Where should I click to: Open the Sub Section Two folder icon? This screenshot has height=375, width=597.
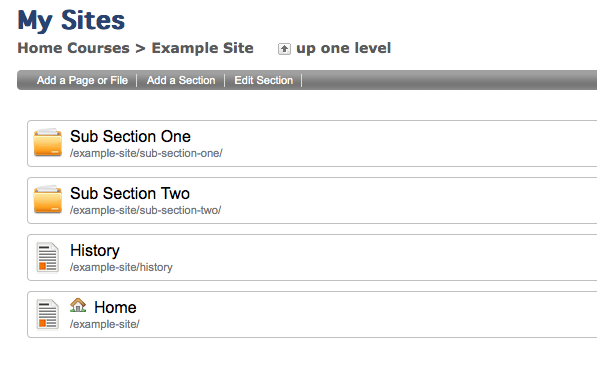pyautogui.click(x=48, y=199)
